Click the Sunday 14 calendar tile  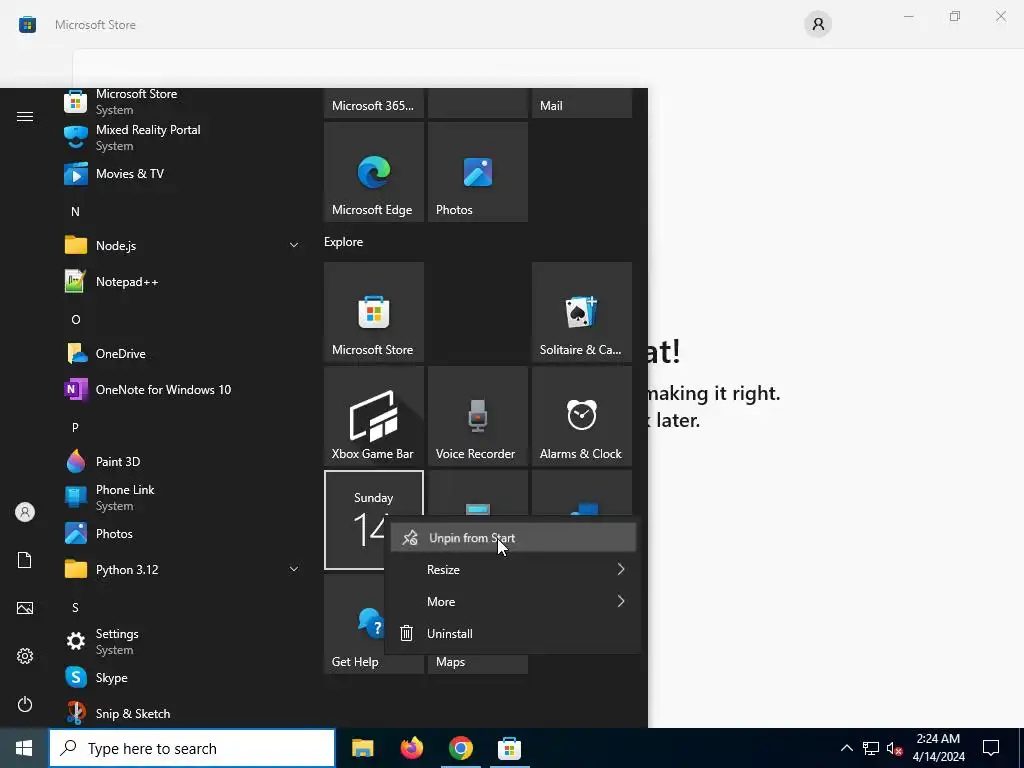click(357, 519)
